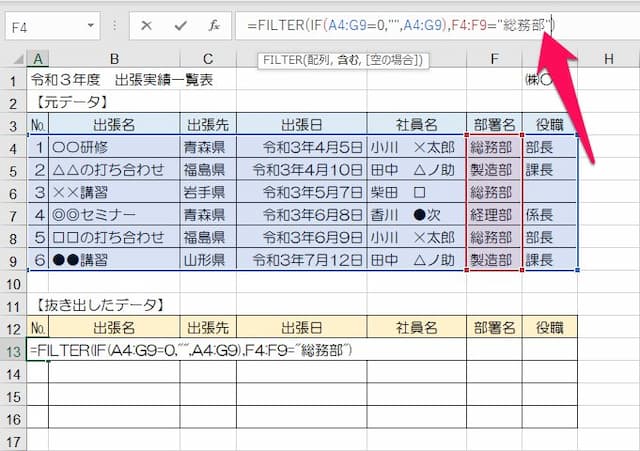The image size is (640, 451).
Task: Click cell ●●講習
Action: click(x=114, y=260)
